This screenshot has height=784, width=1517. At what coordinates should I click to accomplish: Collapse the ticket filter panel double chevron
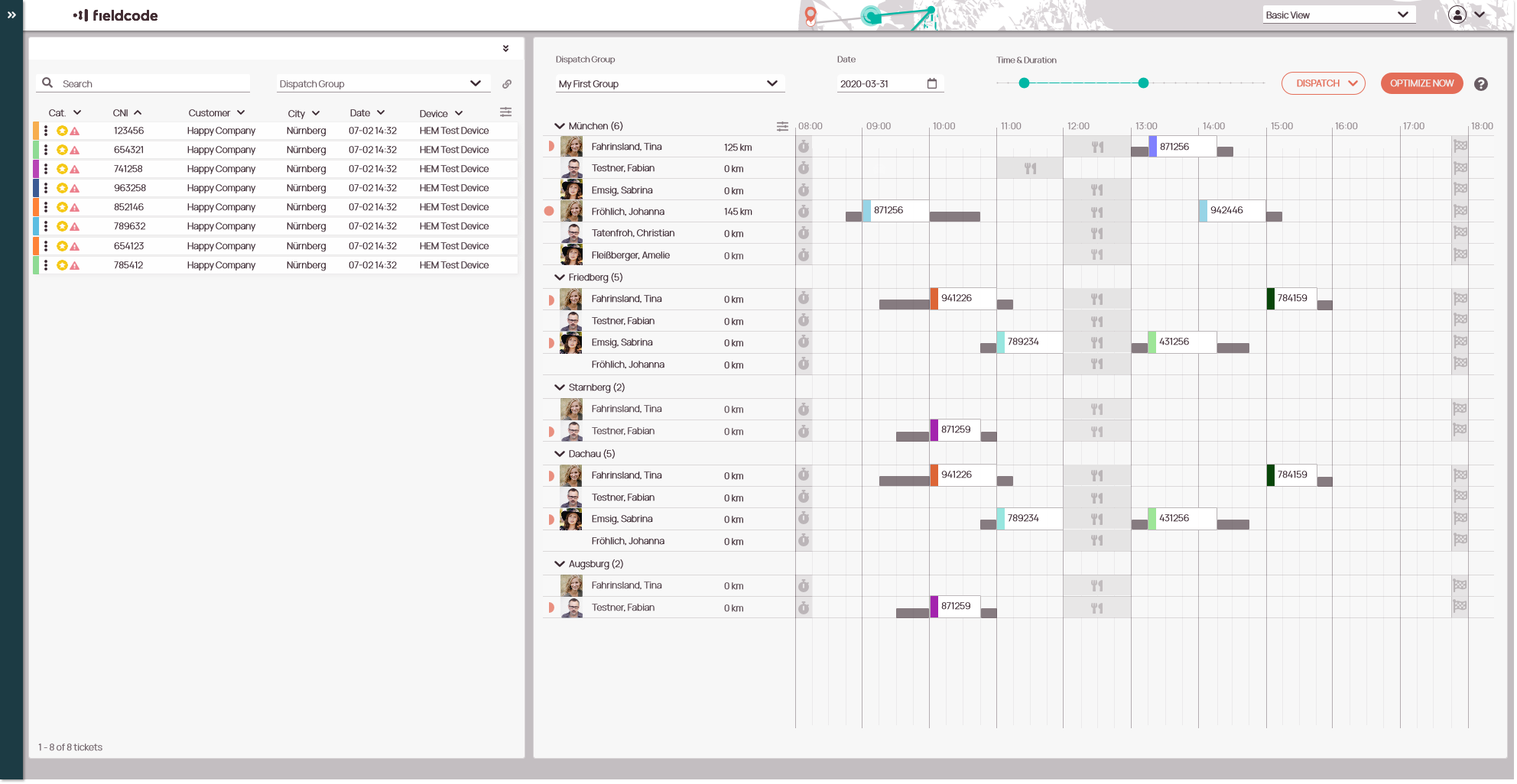pos(505,48)
